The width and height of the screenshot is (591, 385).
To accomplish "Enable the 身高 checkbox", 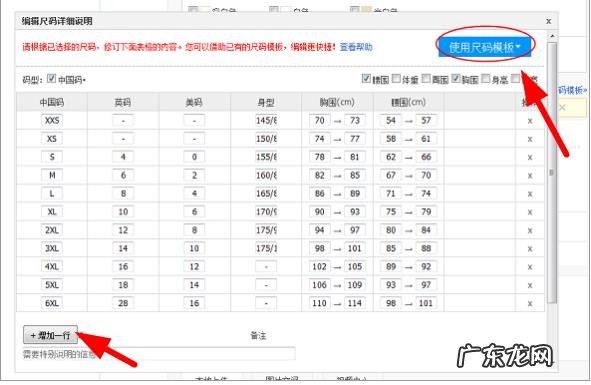I will (x=486, y=78).
